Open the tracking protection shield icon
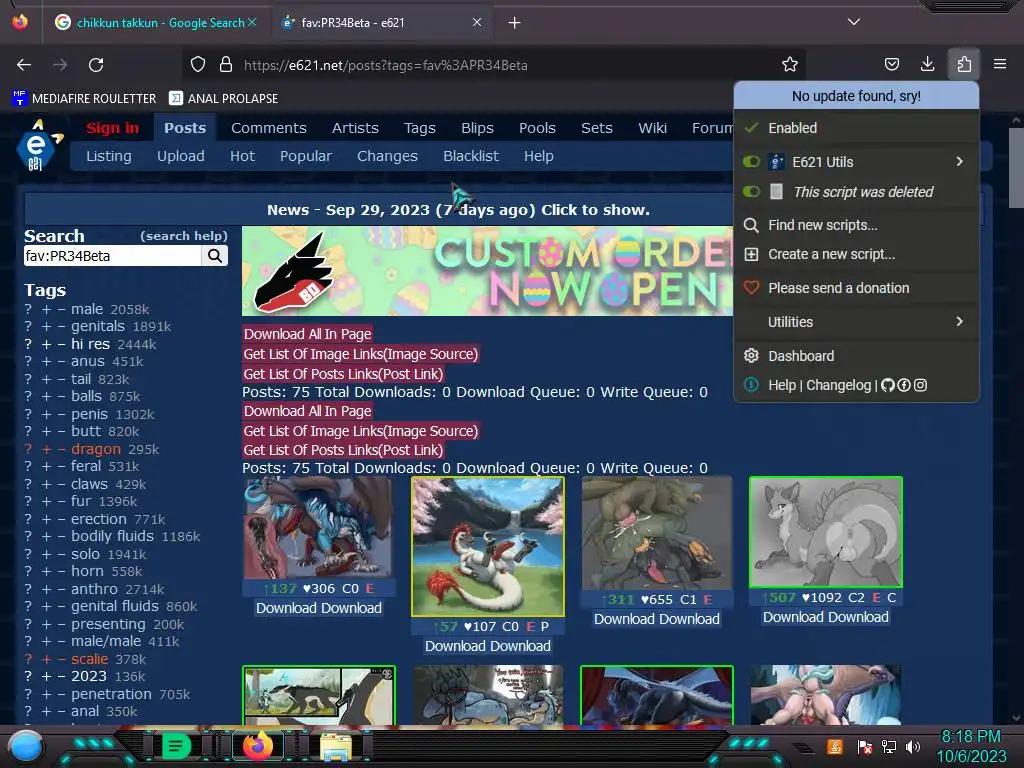1024x768 pixels. point(198,65)
